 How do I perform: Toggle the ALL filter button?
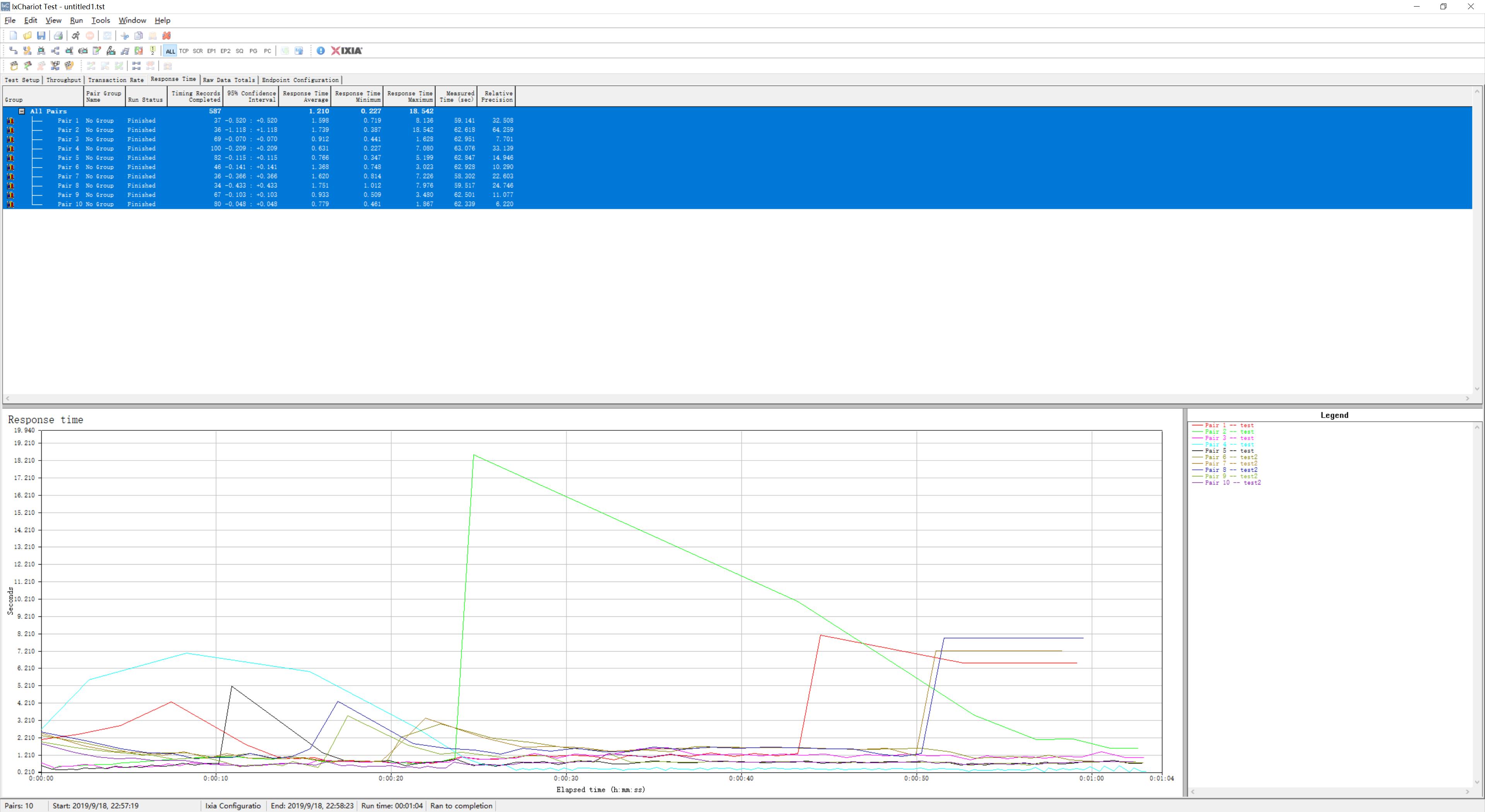click(170, 51)
